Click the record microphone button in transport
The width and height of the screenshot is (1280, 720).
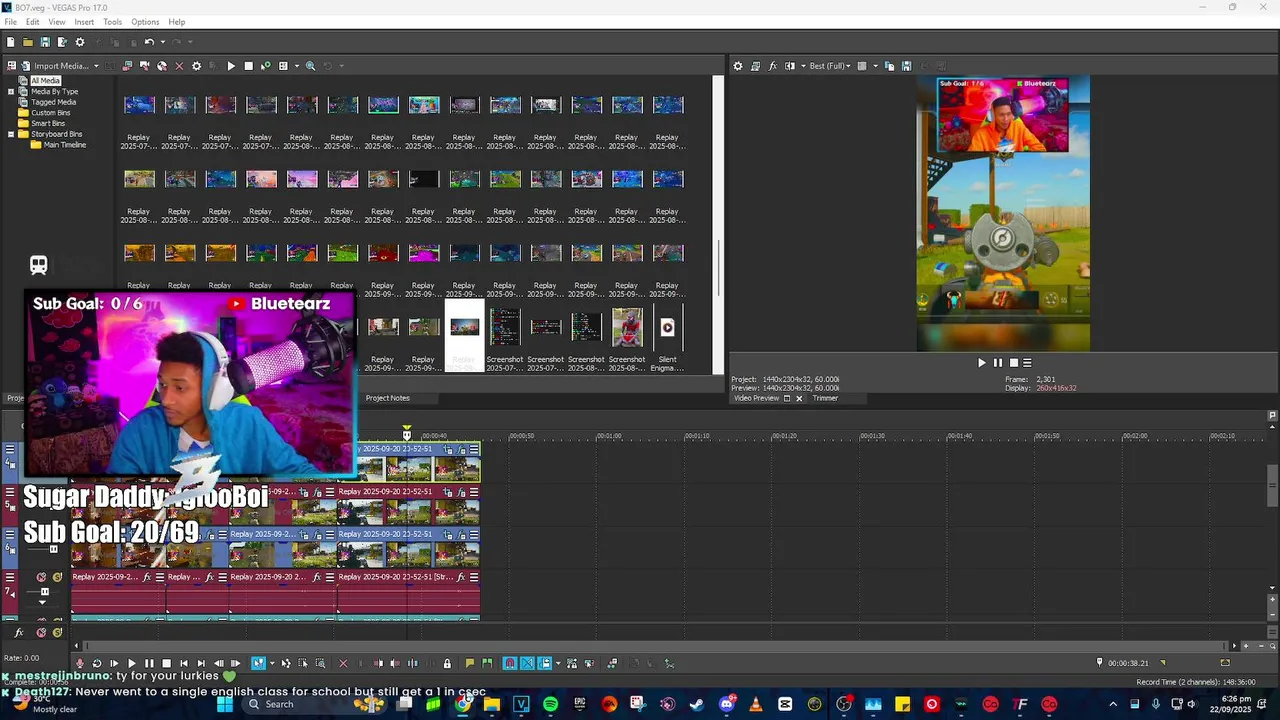(x=80, y=663)
